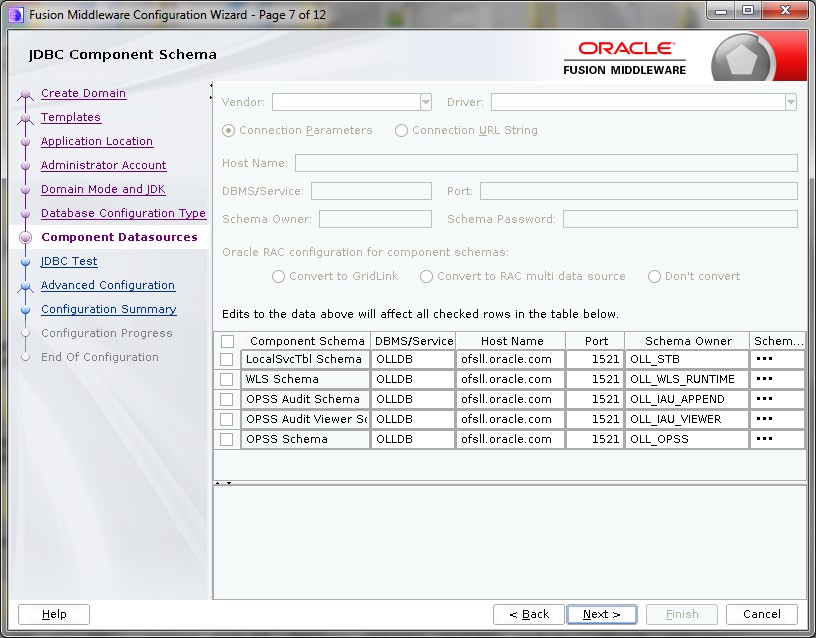Screen dimensions: 816x638
Task: Click the Host Name input field
Action: 546,163
